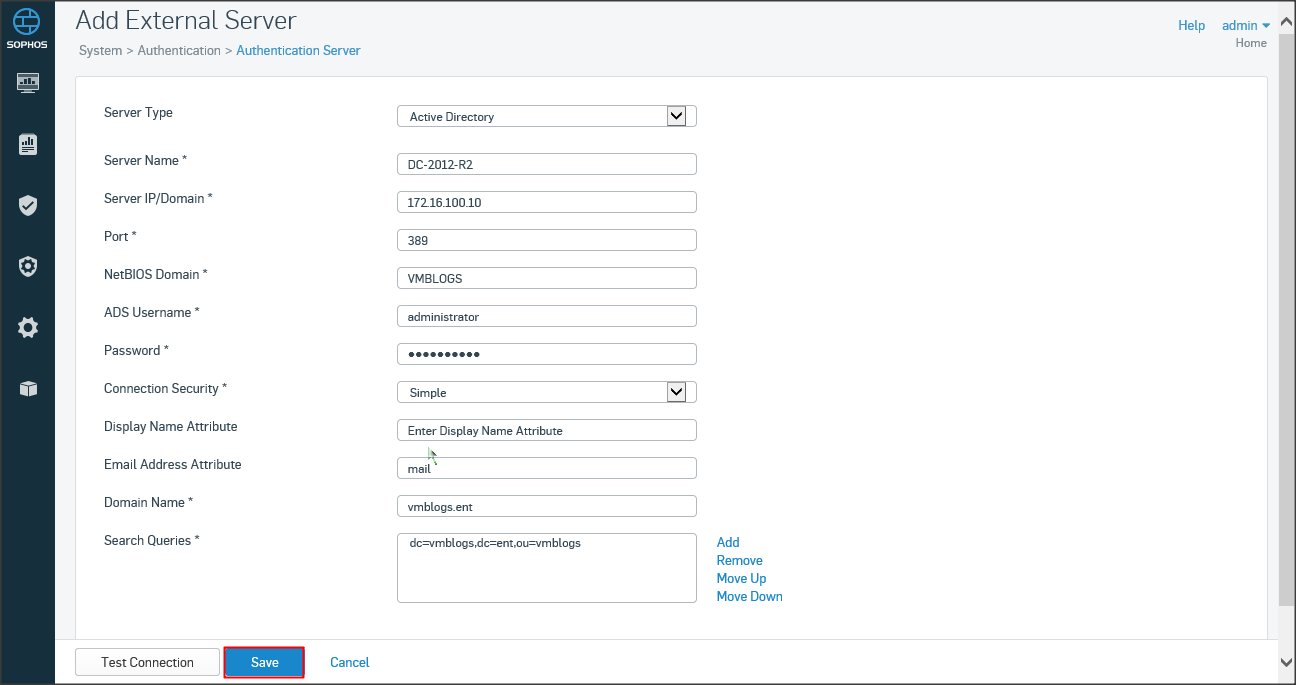Expand the Server Type dropdown
Screen dimensions: 1296x685
tap(676, 116)
